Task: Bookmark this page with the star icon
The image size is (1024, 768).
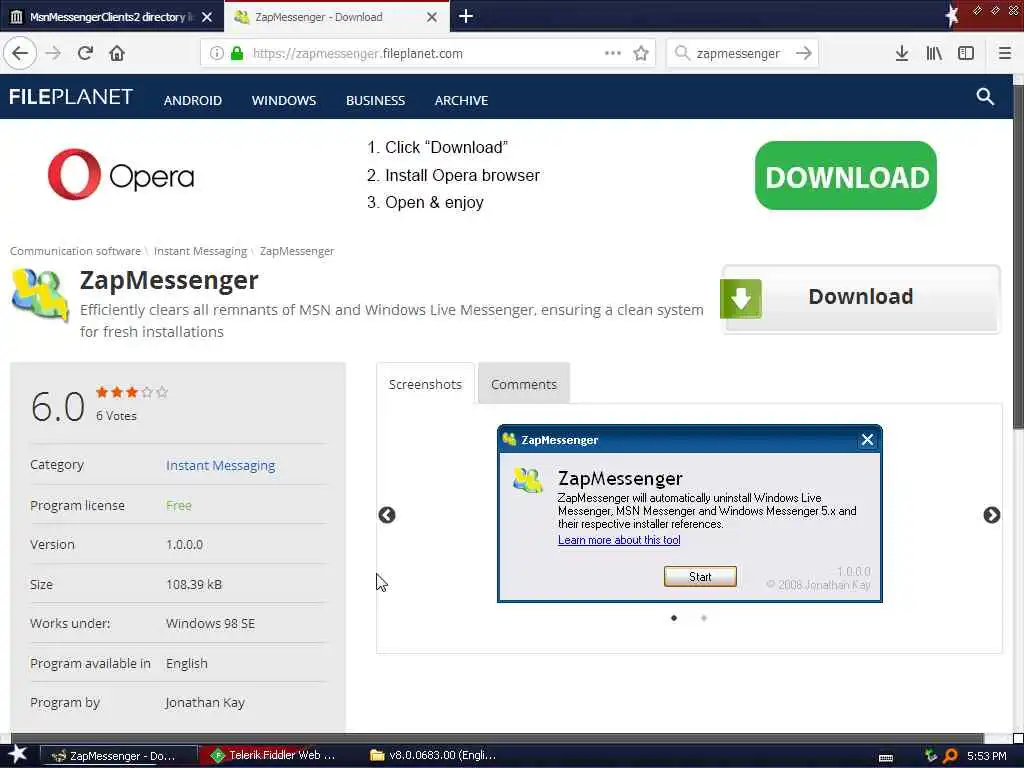Action: click(641, 53)
